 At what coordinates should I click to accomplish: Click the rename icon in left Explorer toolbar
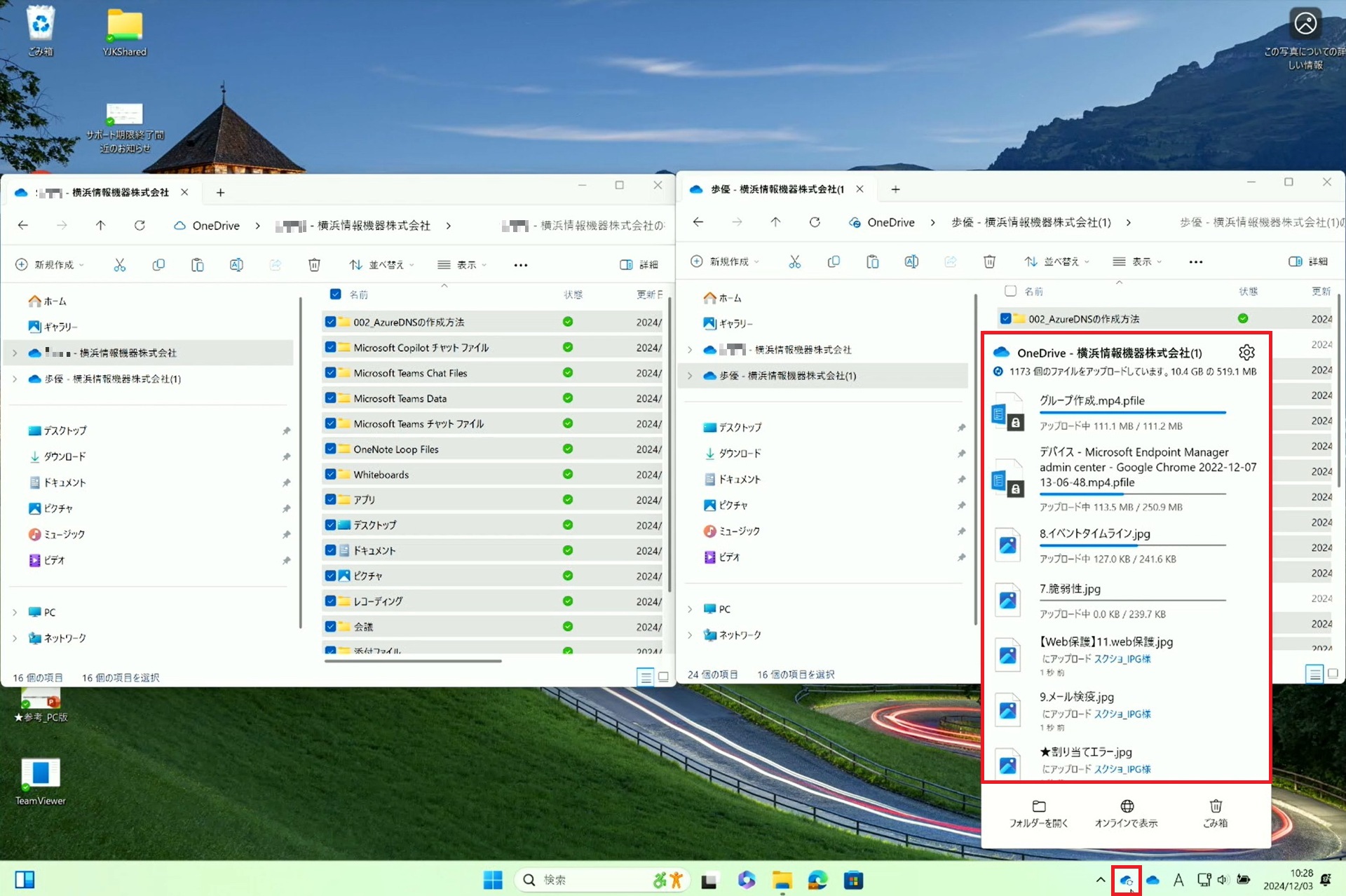(x=236, y=264)
